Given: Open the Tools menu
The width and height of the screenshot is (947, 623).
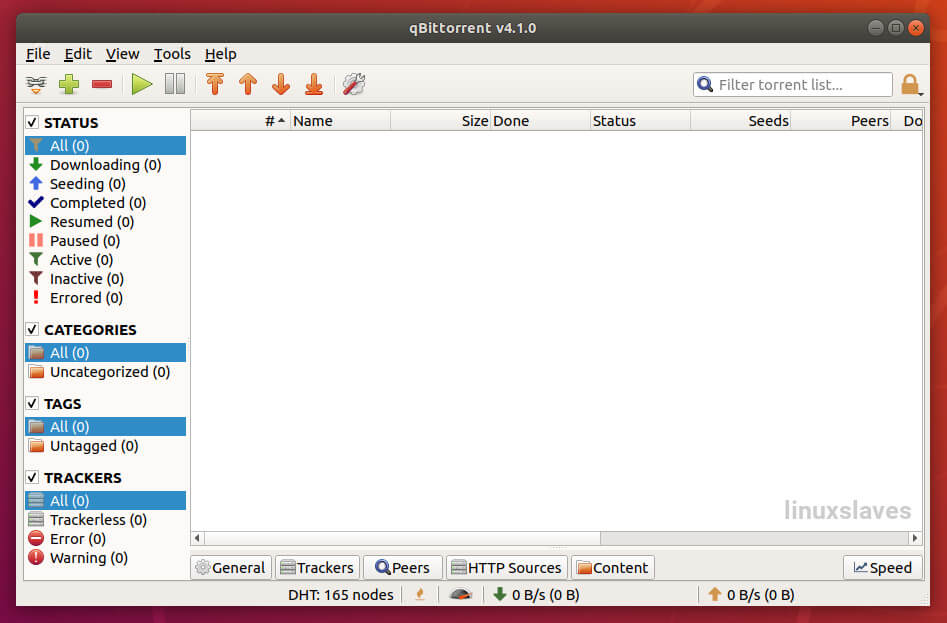Looking at the screenshot, I should 172,54.
